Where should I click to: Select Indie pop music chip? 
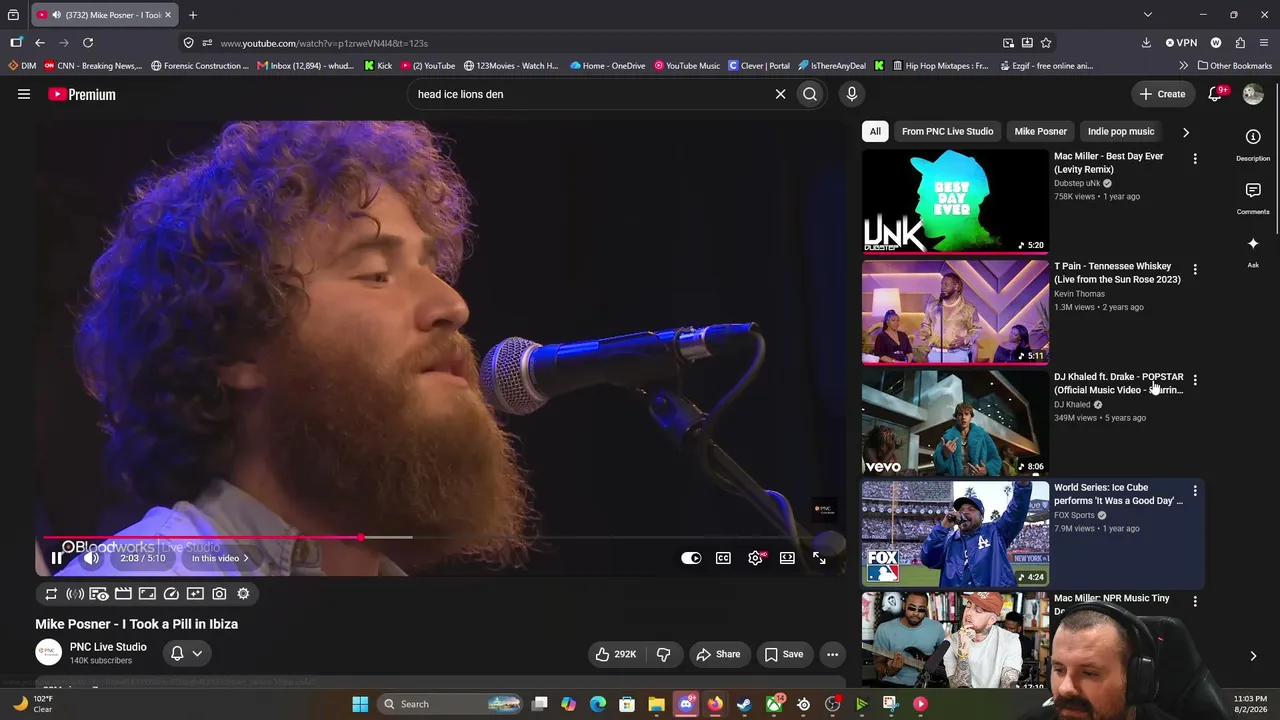(x=1121, y=131)
